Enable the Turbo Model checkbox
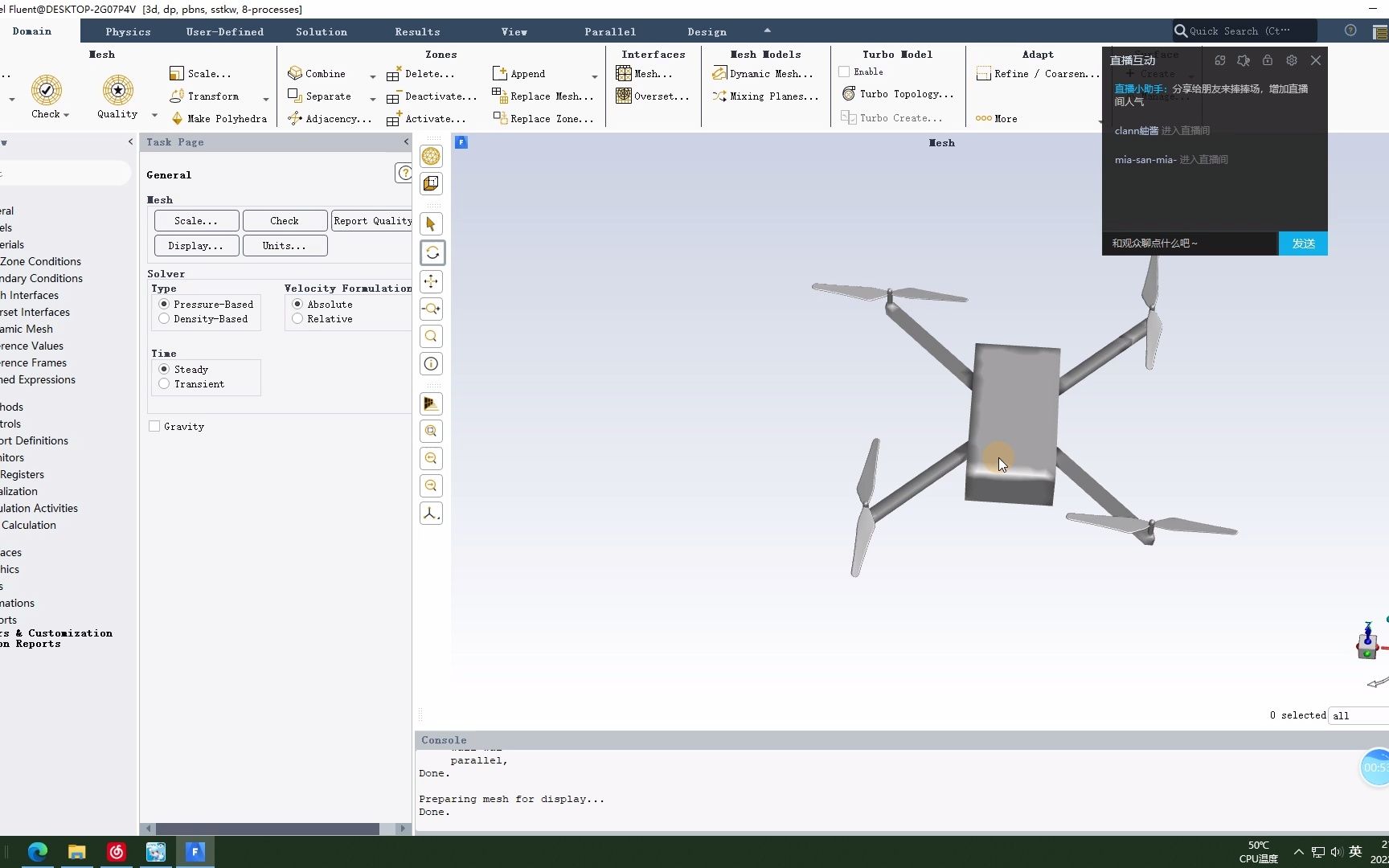Screen dimensions: 1389x868 click(844, 72)
